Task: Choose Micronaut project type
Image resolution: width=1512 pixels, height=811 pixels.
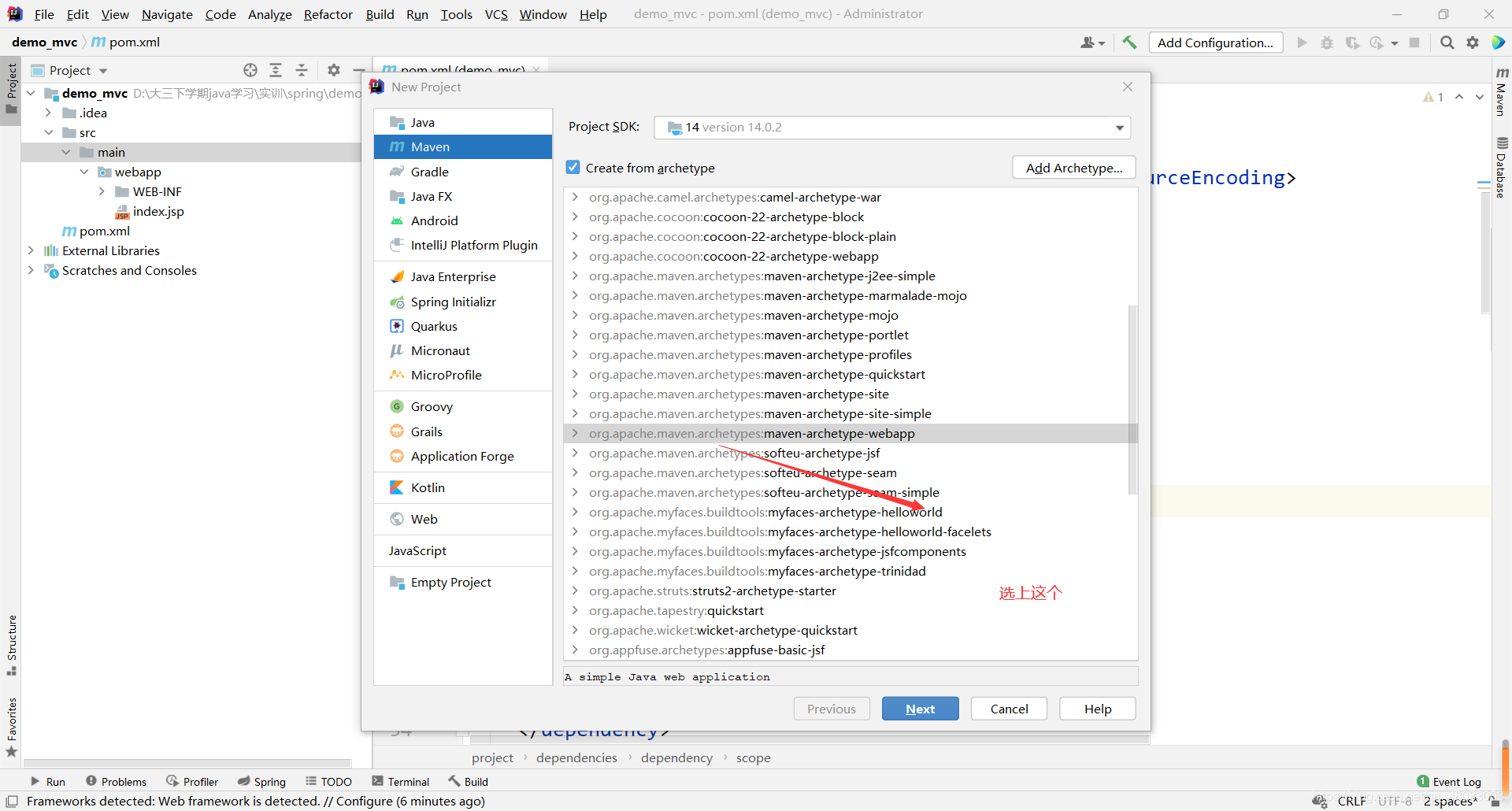Action: (x=463, y=350)
